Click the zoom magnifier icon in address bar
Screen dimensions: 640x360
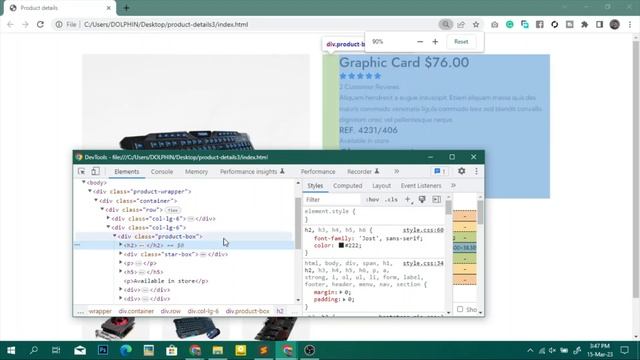click(x=446, y=24)
